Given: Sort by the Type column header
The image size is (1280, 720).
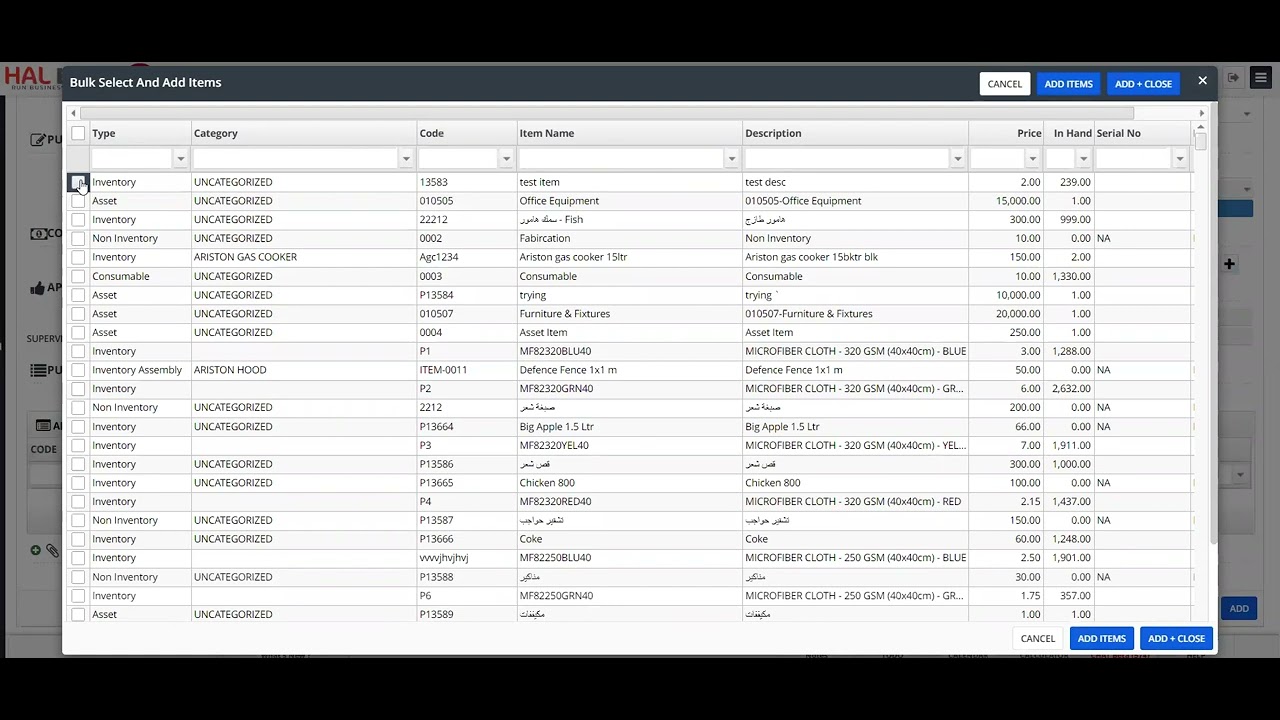Looking at the screenshot, I should pyautogui.click(x=141, y=133).
